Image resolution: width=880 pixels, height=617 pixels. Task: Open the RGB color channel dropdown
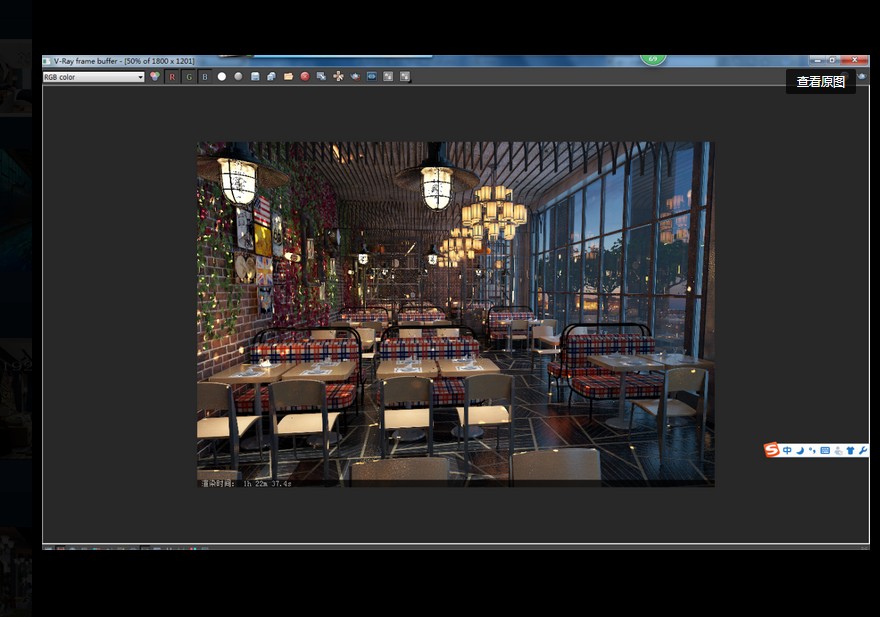(x=94, y=77)
